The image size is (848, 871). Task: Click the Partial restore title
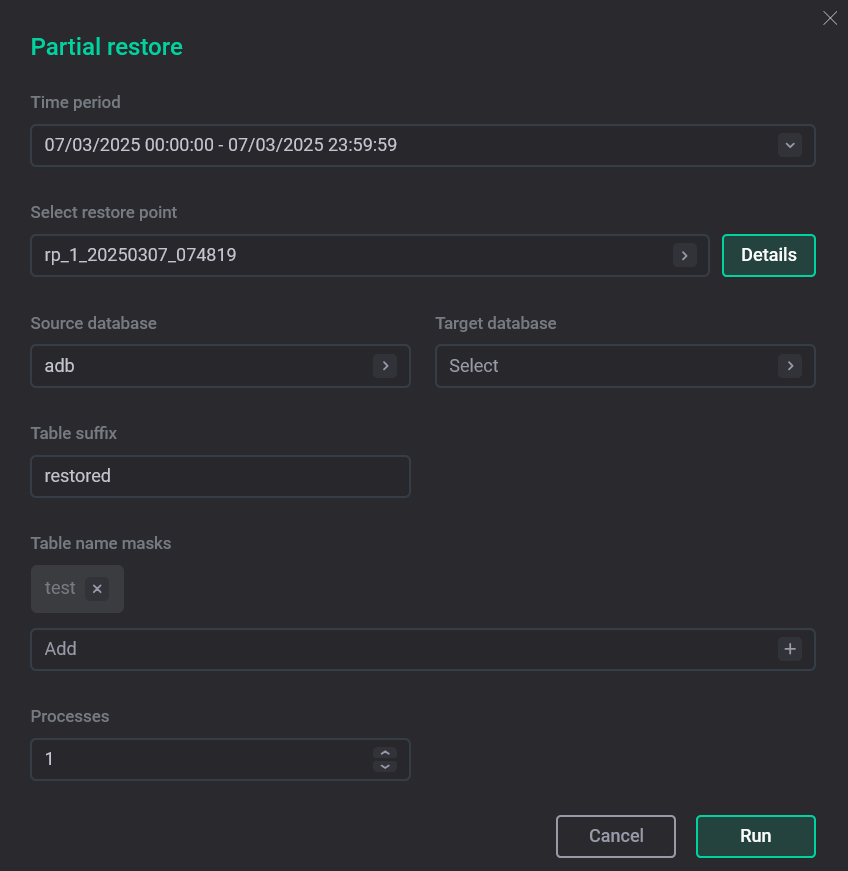coord(107,47)
